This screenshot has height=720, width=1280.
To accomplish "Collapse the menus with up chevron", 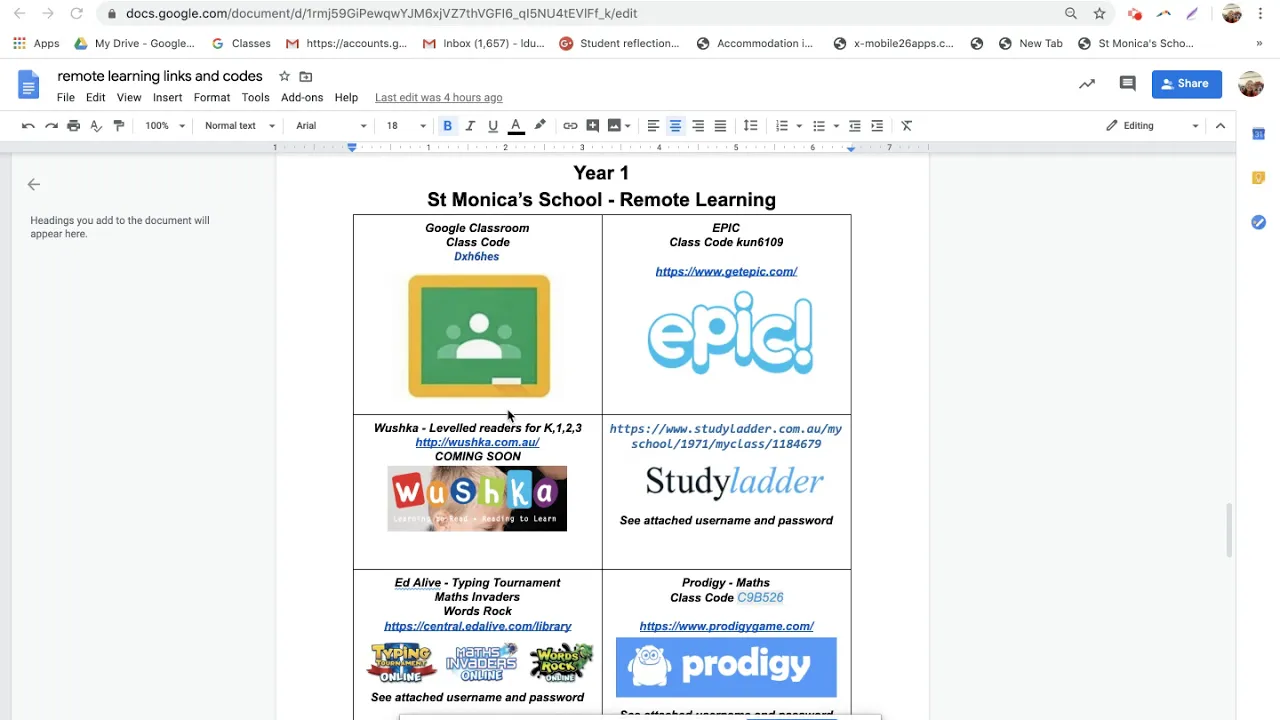I will [x=1220, y=126].
